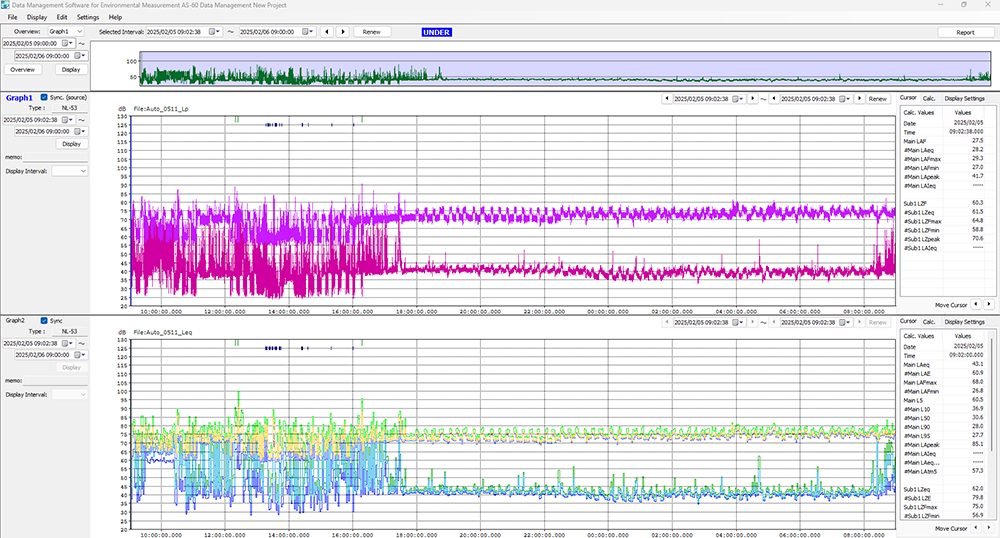The image size is (1000, 538).
Task: Open Graph1 second cursor time calendar picker
Action: (x=845, y=99)
